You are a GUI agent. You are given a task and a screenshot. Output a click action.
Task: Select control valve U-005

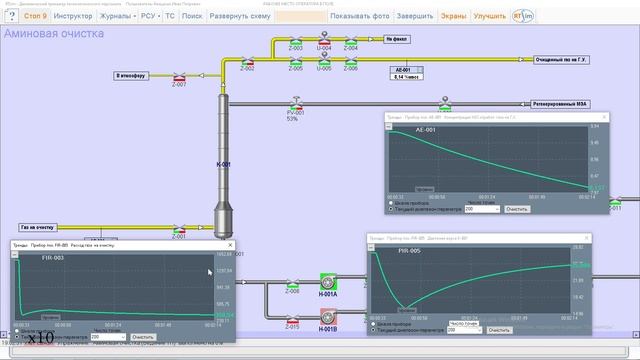coord(324,59)
